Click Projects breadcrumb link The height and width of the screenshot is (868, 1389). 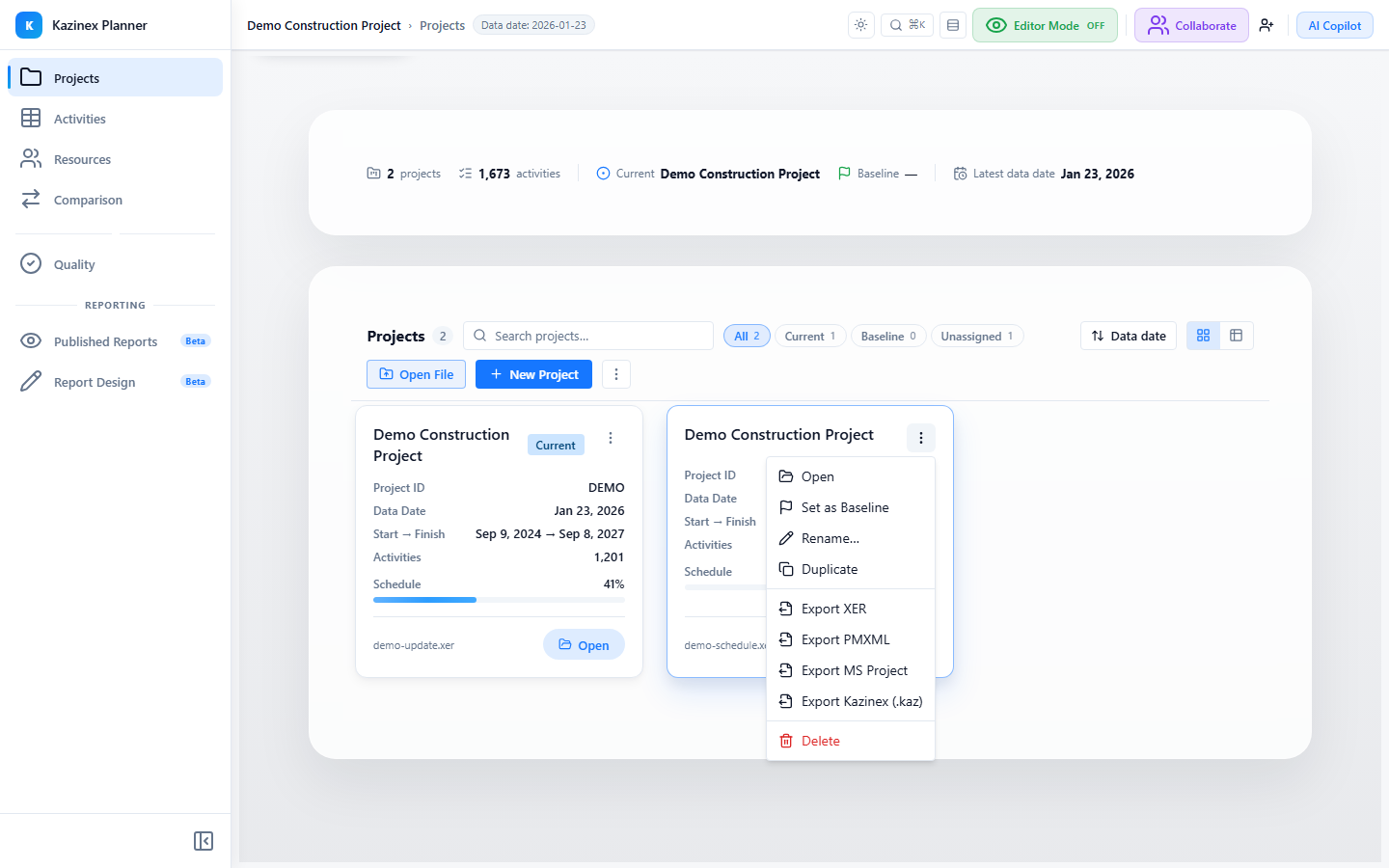point(442,25)
